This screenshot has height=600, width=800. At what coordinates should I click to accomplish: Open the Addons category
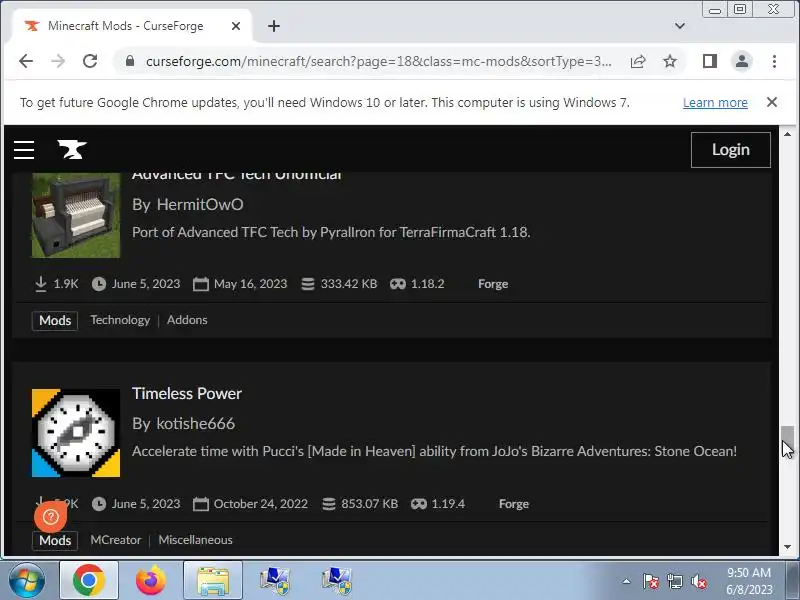pyautogui.click(x=187, y=320)
